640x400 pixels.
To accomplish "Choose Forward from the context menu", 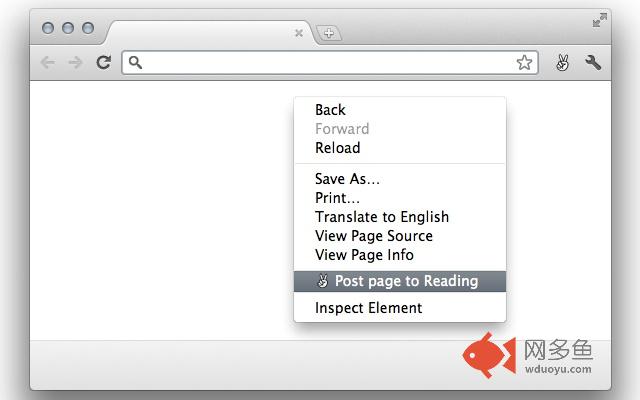I will pos(342,129).
